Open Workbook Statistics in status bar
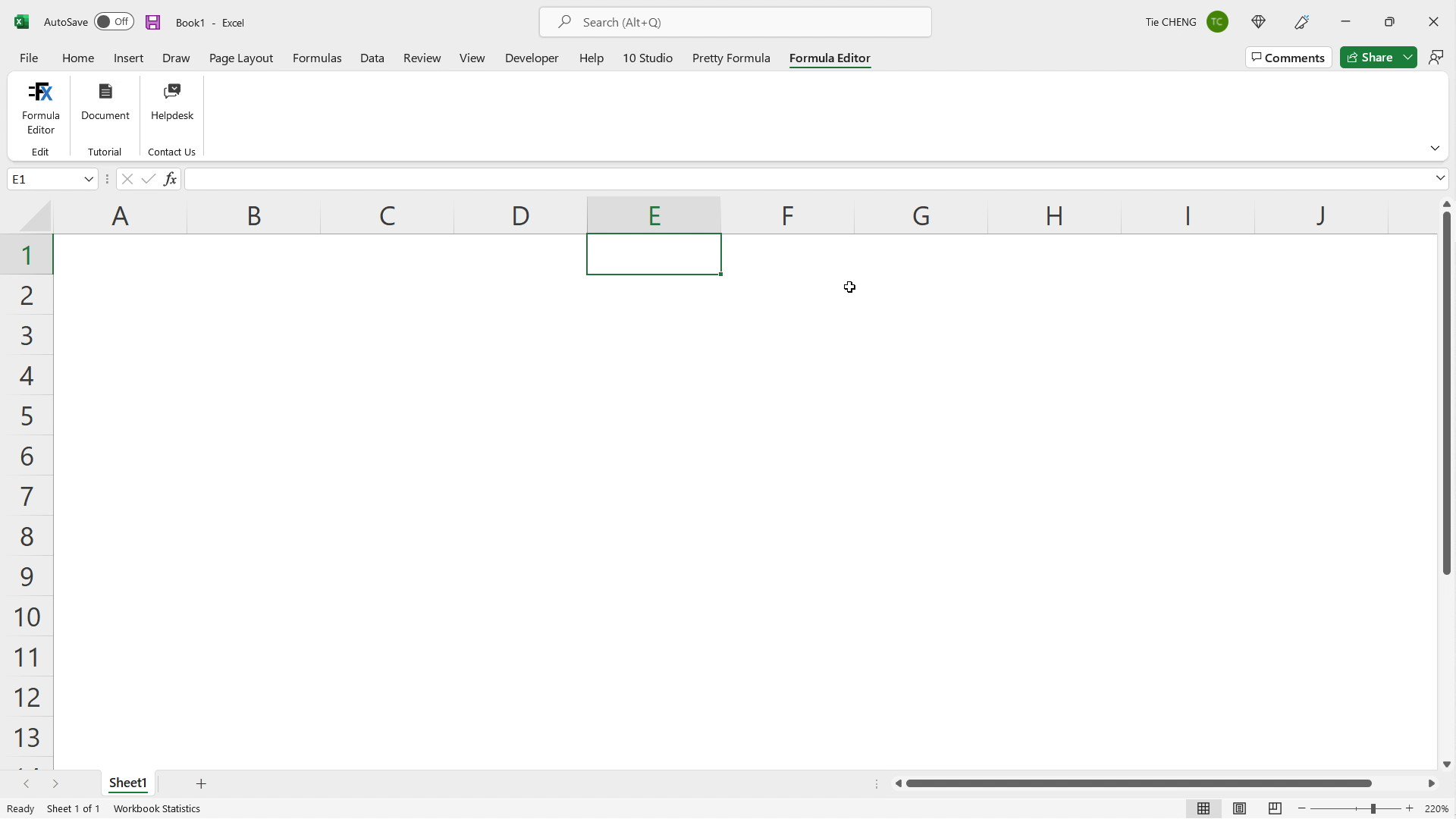Image resolution: width=1456 pixels, height=819 pixels. (156, 808)
